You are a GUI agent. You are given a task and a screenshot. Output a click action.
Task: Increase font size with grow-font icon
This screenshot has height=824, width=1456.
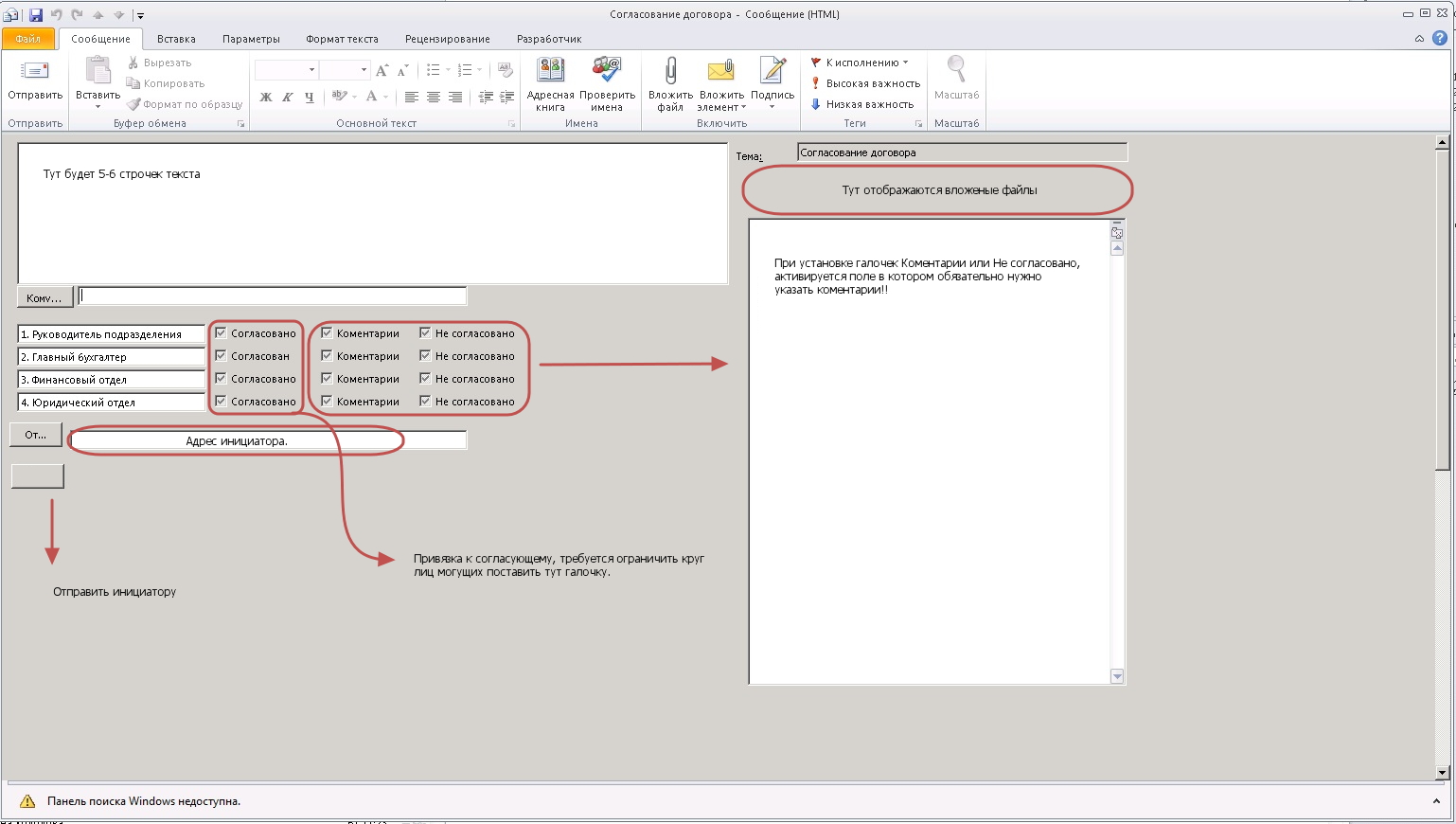point(382,70)
